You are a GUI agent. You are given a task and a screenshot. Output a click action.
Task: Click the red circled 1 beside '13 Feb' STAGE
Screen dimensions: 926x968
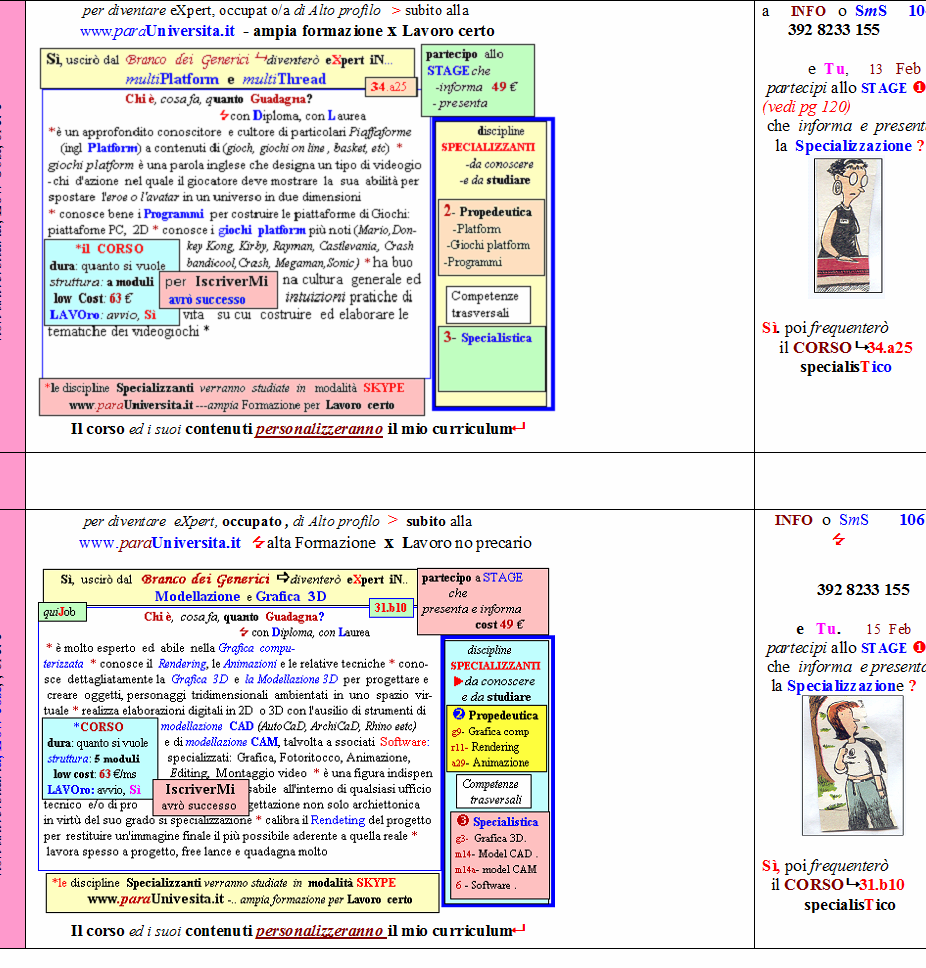coord(919,88)
